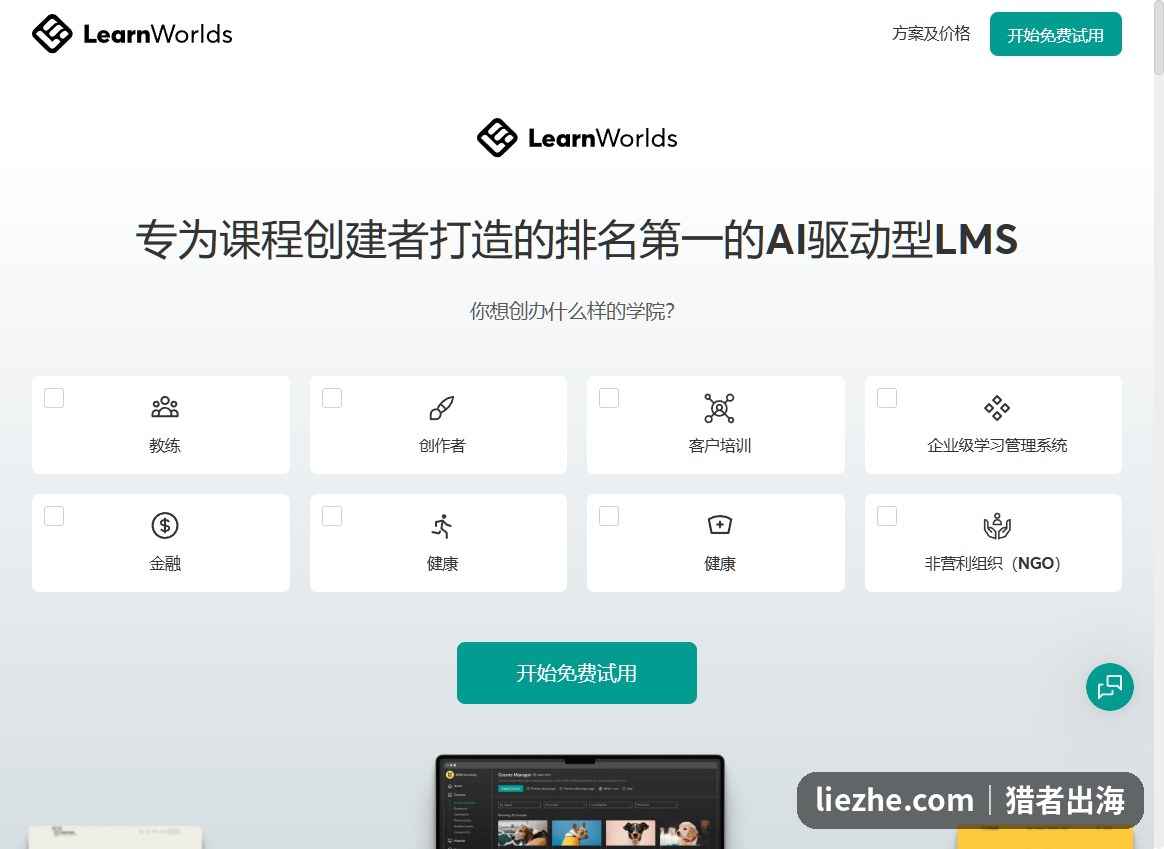Viewport: 1164px width, 849px height.
Task: Click 健康 label under the running figure
Action: [442, 563]
